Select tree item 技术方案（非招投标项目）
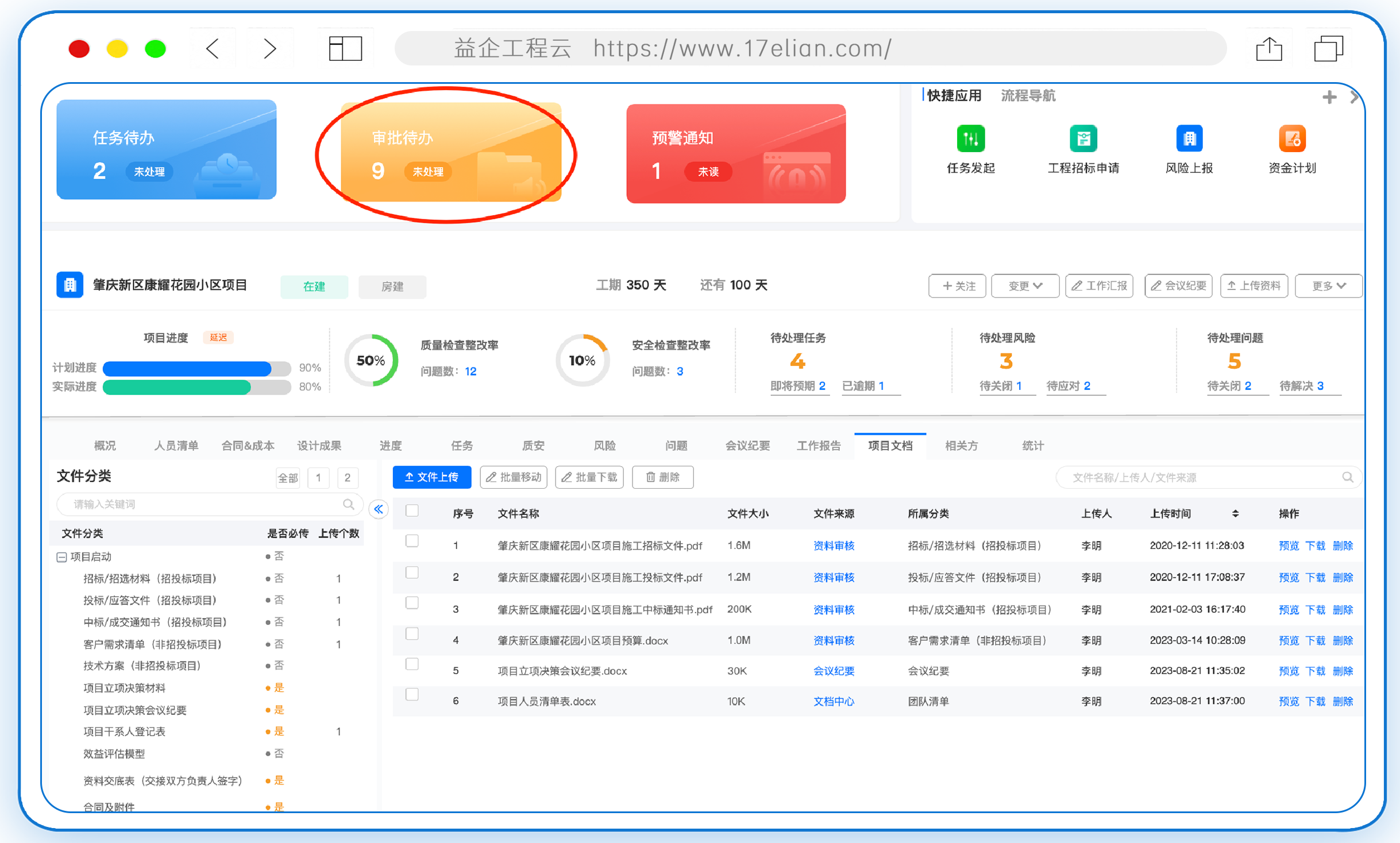 [142, 666]
